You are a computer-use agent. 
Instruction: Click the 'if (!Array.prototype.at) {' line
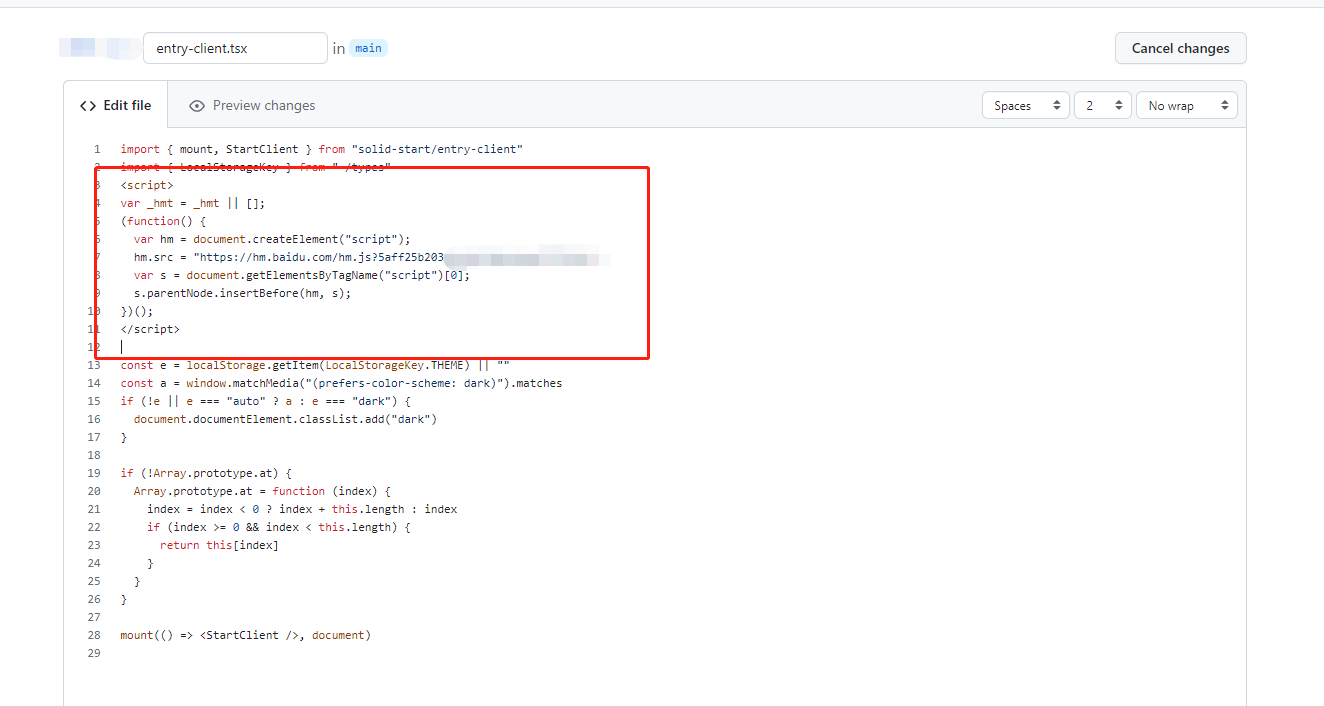tap(206, 473)
